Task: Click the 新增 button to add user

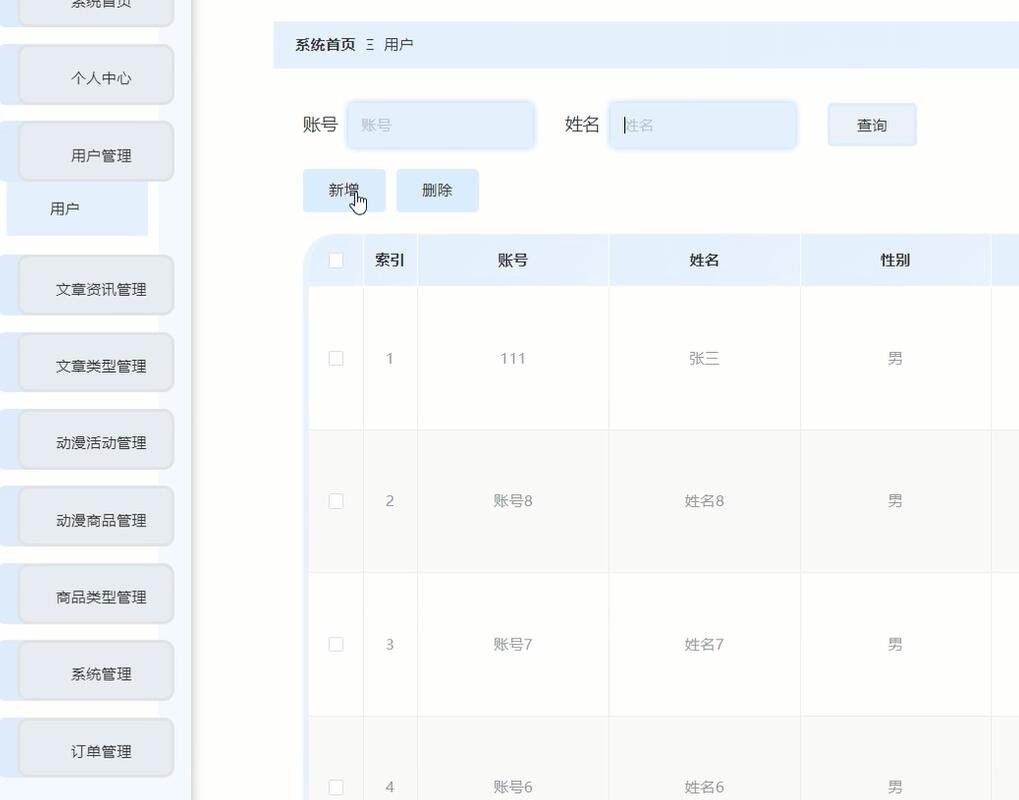Action: (343, 190)
